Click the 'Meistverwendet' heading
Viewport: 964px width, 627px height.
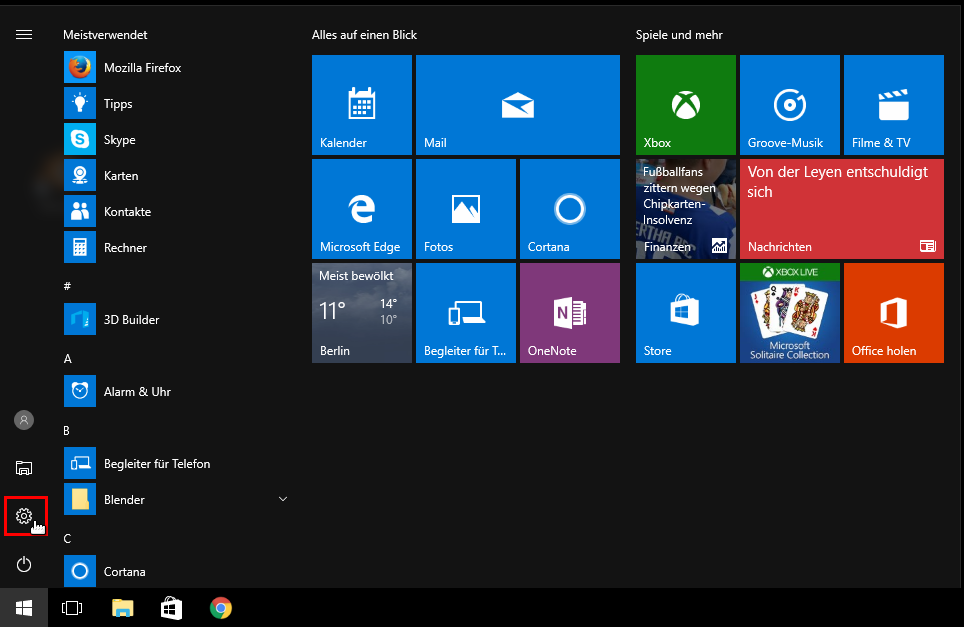coord(105,35)
